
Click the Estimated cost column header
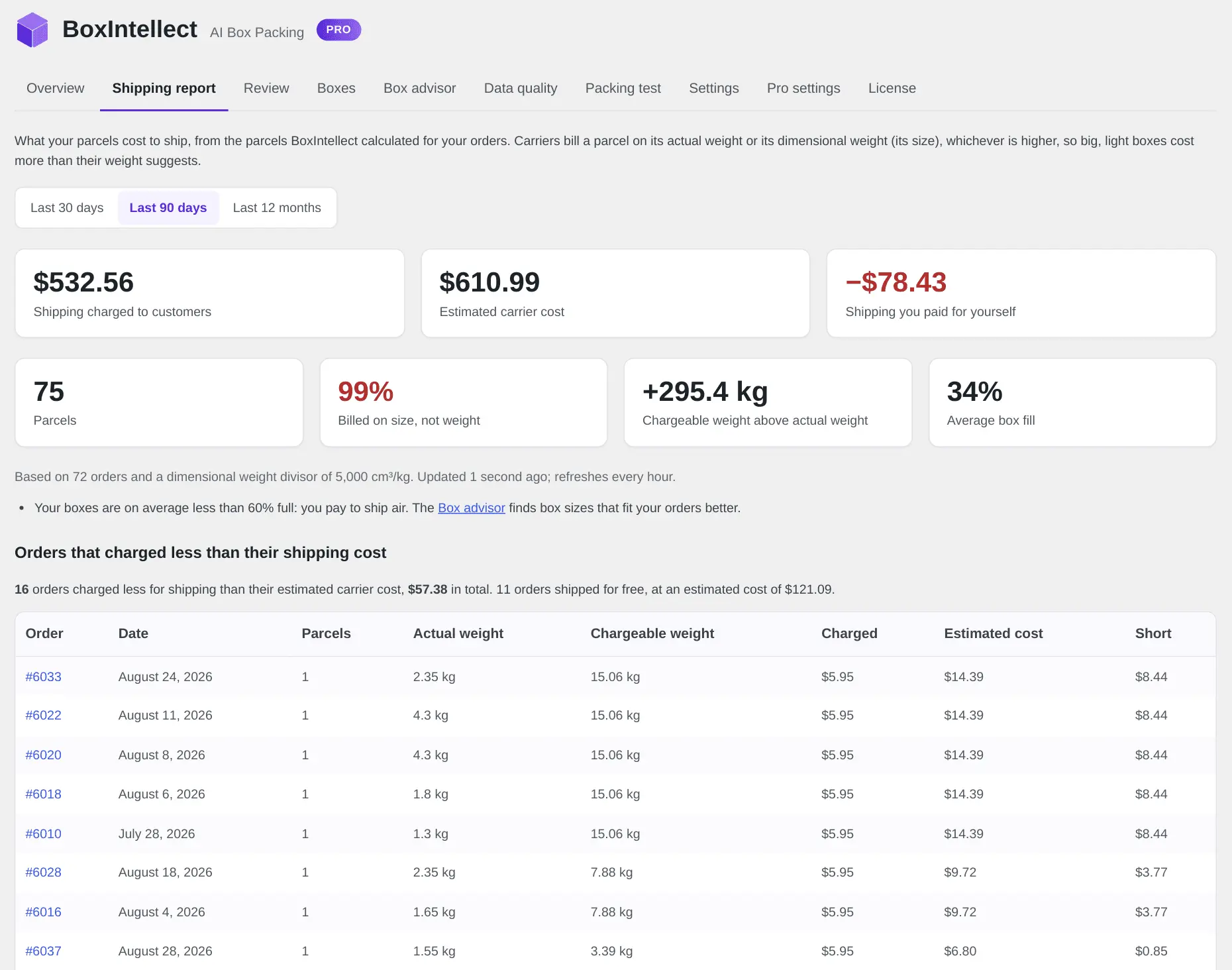pos(994,633)
